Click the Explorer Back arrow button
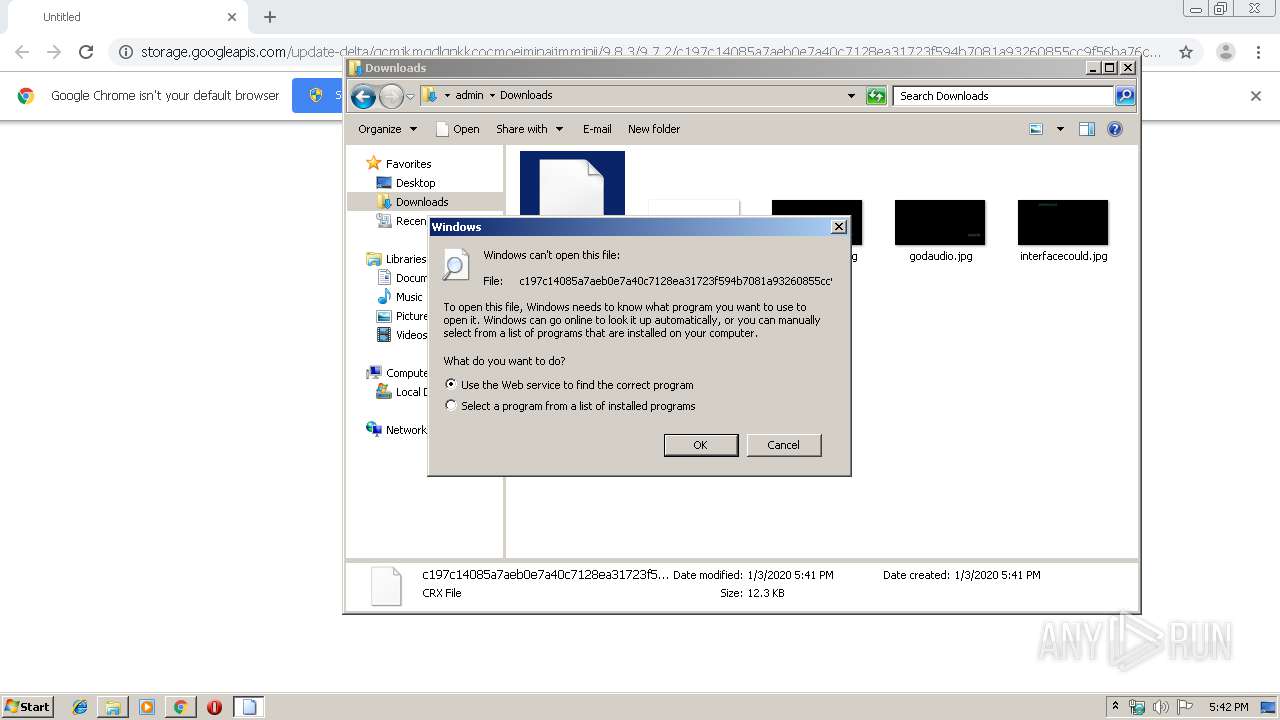The height and width of the screenshot is (720, 1280). (363, 96)
